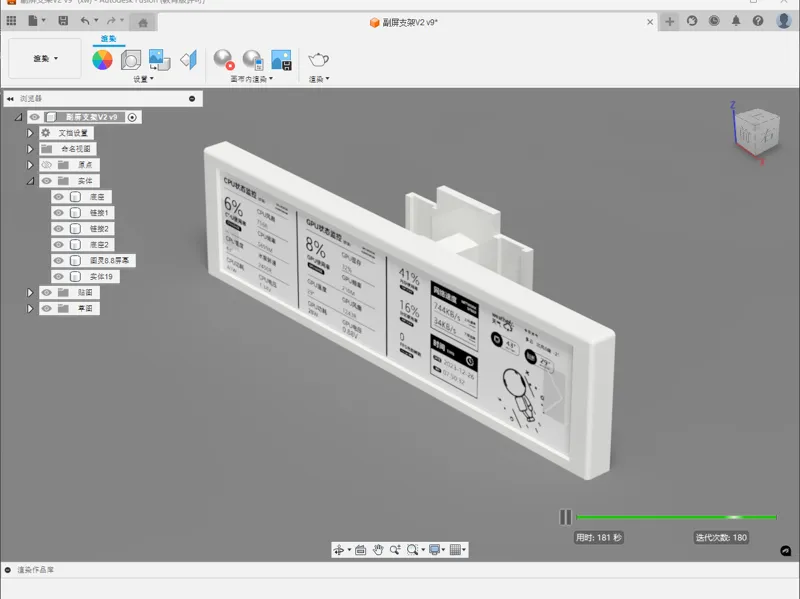Collapse the 实体 bodies folder
Image resolution: width=800 pixels, height=599 pixels.
tap(30, 181)
